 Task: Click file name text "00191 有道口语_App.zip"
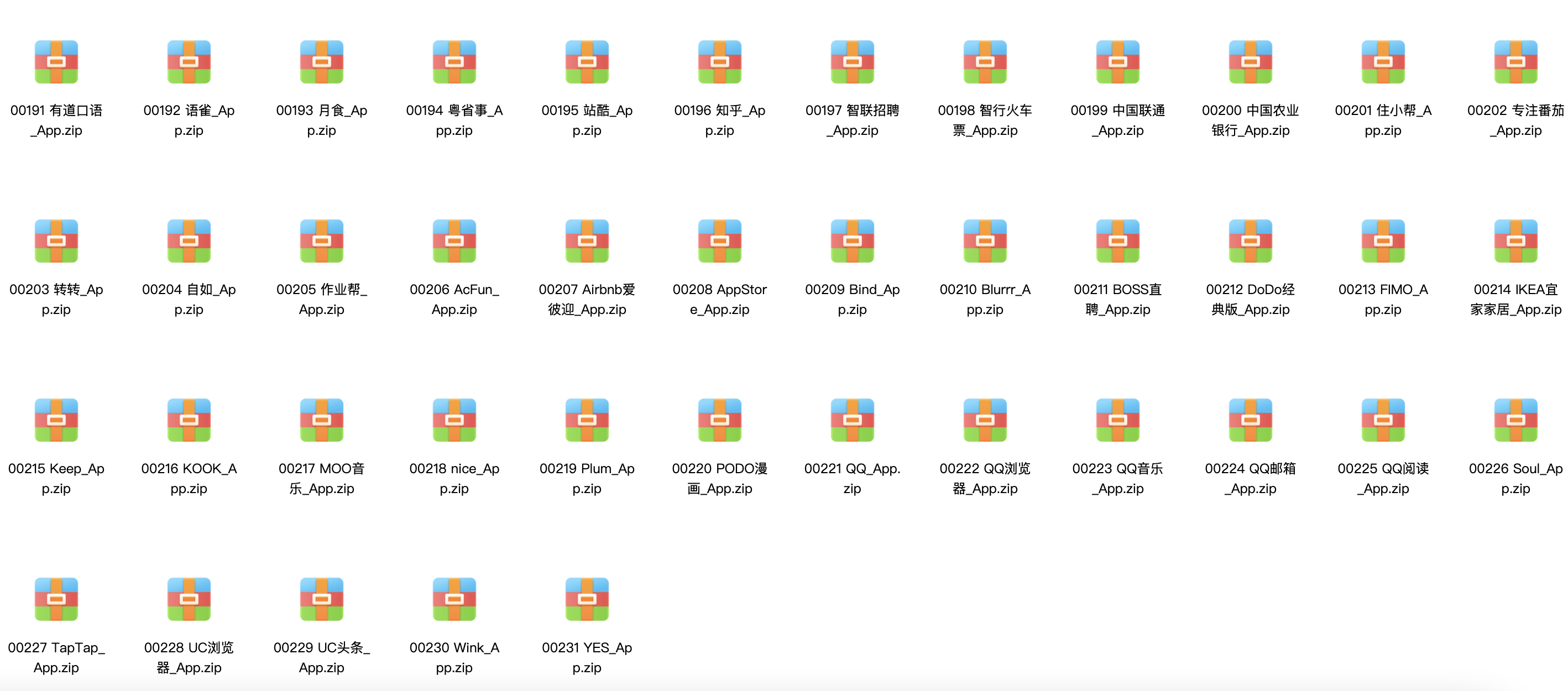56,120
